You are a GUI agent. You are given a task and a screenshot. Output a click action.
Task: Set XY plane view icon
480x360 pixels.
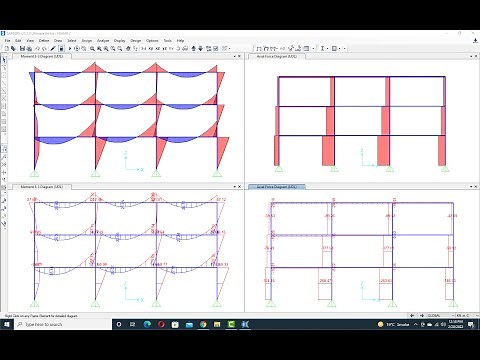click(x=151, y=48)
